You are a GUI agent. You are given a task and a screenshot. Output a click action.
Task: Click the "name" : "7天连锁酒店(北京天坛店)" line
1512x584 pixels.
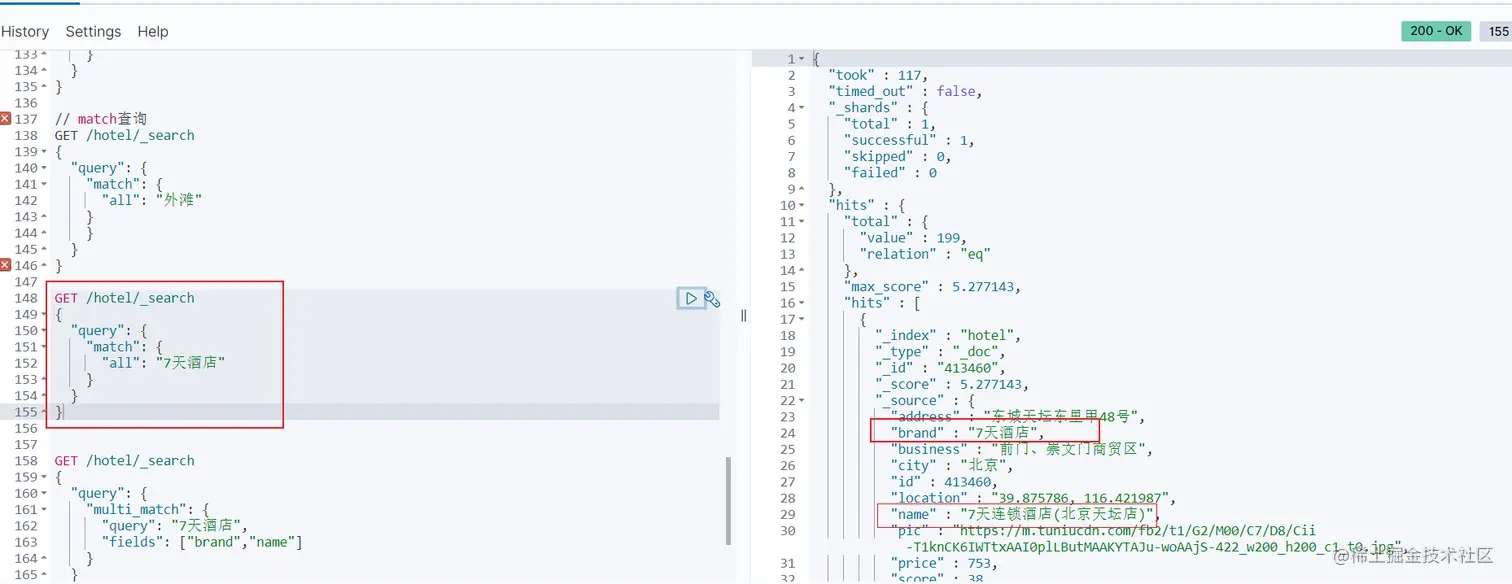[x=1023, y=514]
